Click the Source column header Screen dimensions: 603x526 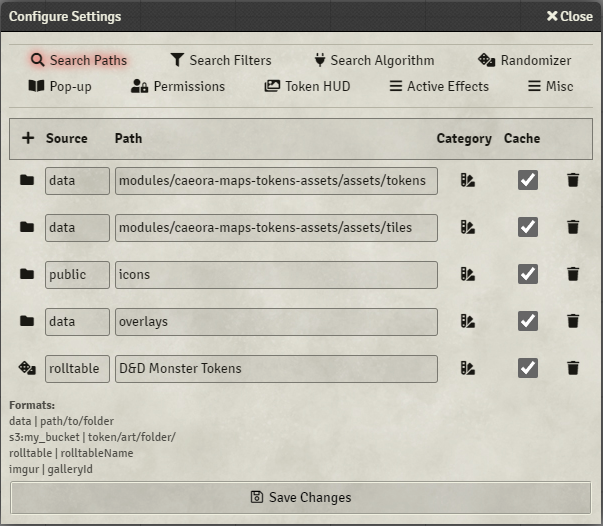(x=67, y=138)
